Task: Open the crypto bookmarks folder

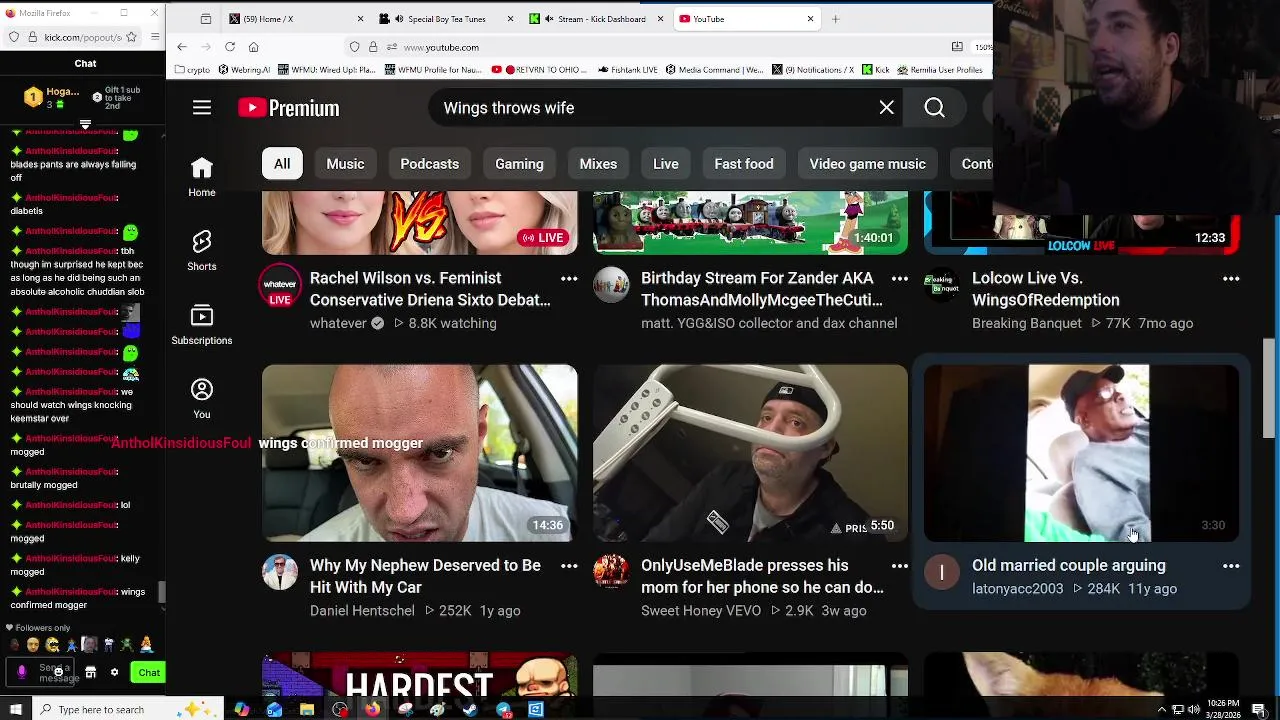Action: click(192, 70)
